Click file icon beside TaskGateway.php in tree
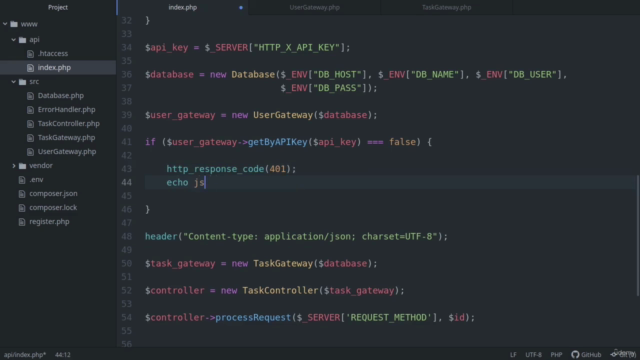 [x=30, y=138]
